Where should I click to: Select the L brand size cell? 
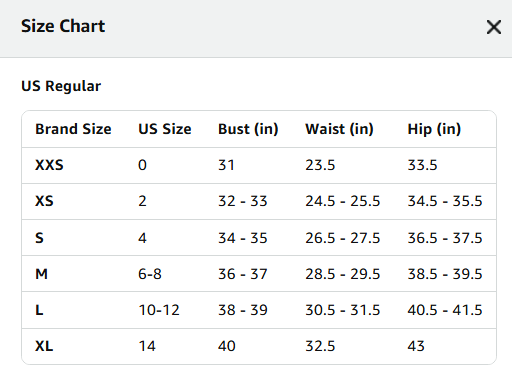tap(39, 310)
